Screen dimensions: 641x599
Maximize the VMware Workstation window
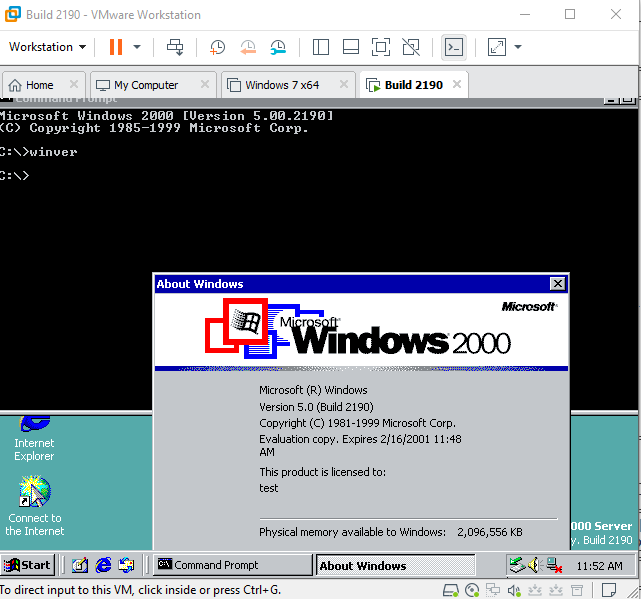click(x=570, y=14)
